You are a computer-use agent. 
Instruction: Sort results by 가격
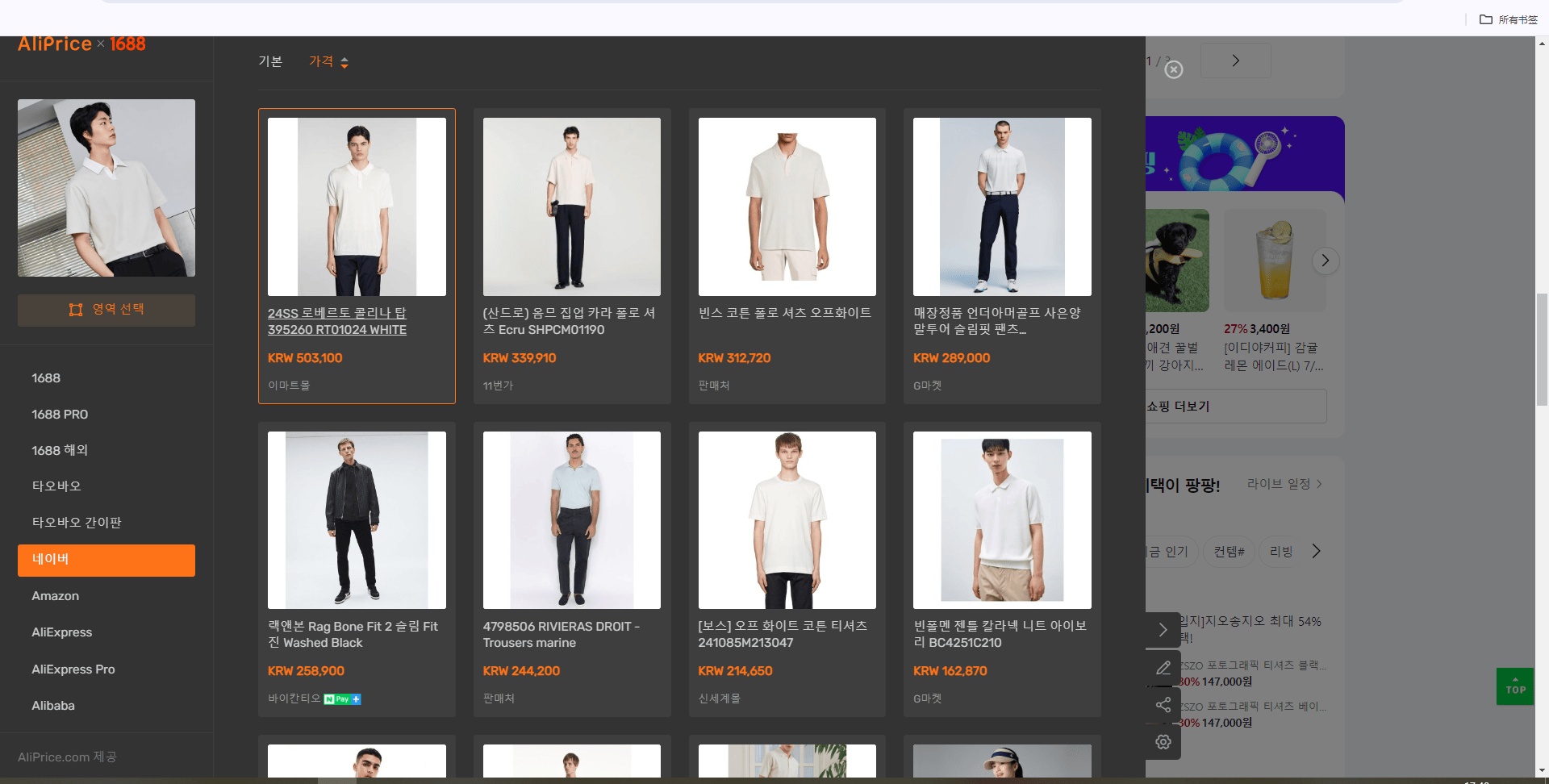pos(321,61)
